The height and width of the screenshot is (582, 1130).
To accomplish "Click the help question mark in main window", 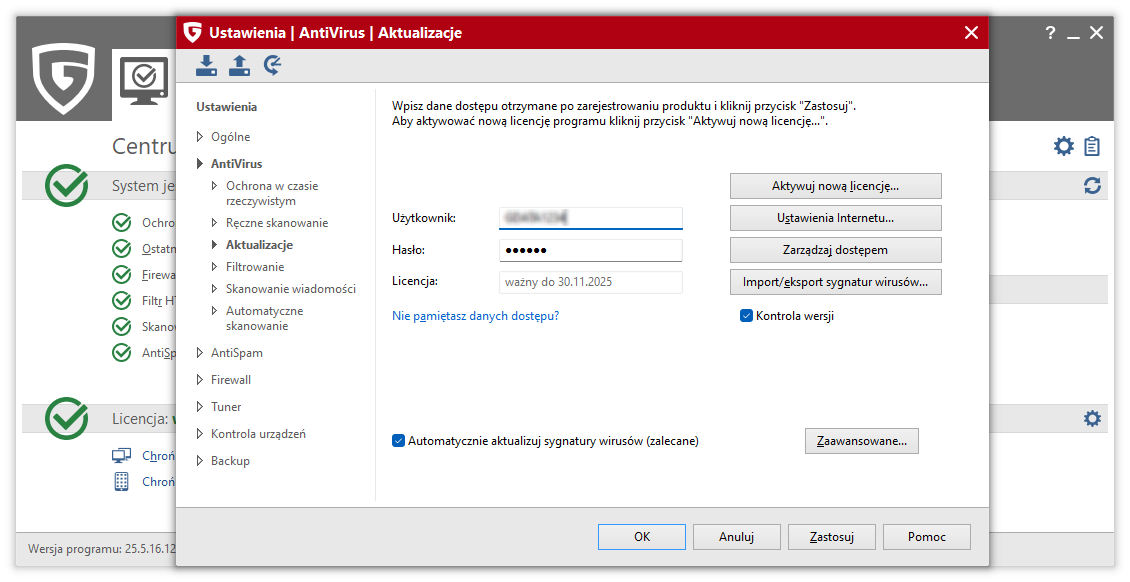I will [x=1050, y=32].
